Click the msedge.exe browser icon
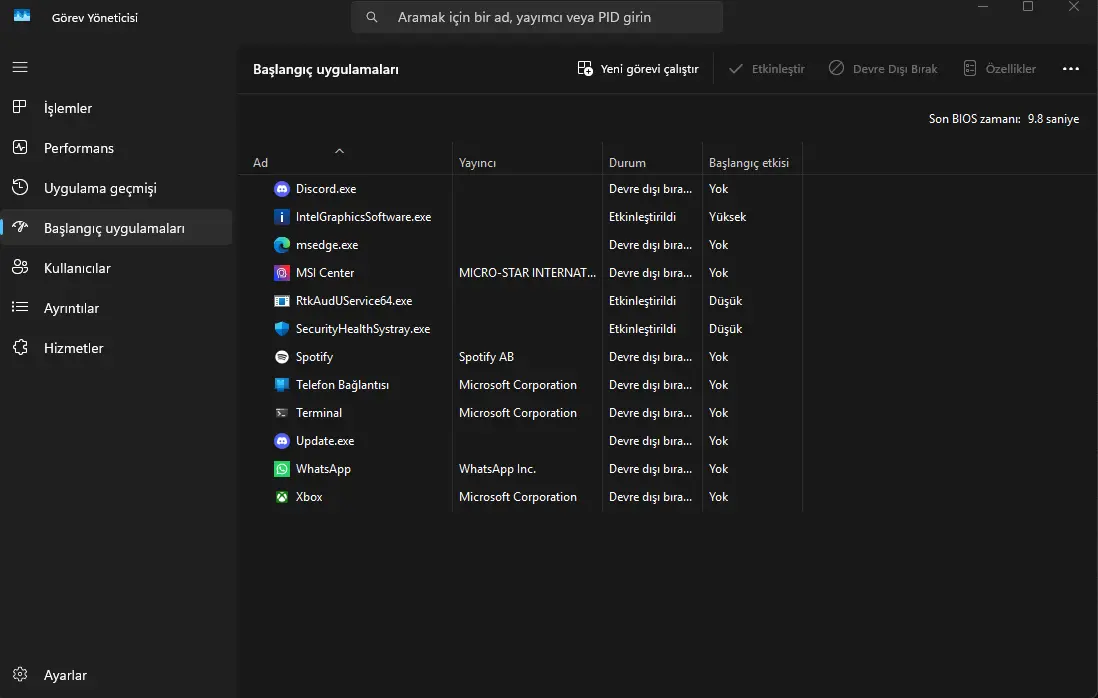Image resolution: width=1098 pixels, height=698 pixels. click(282, 245)
